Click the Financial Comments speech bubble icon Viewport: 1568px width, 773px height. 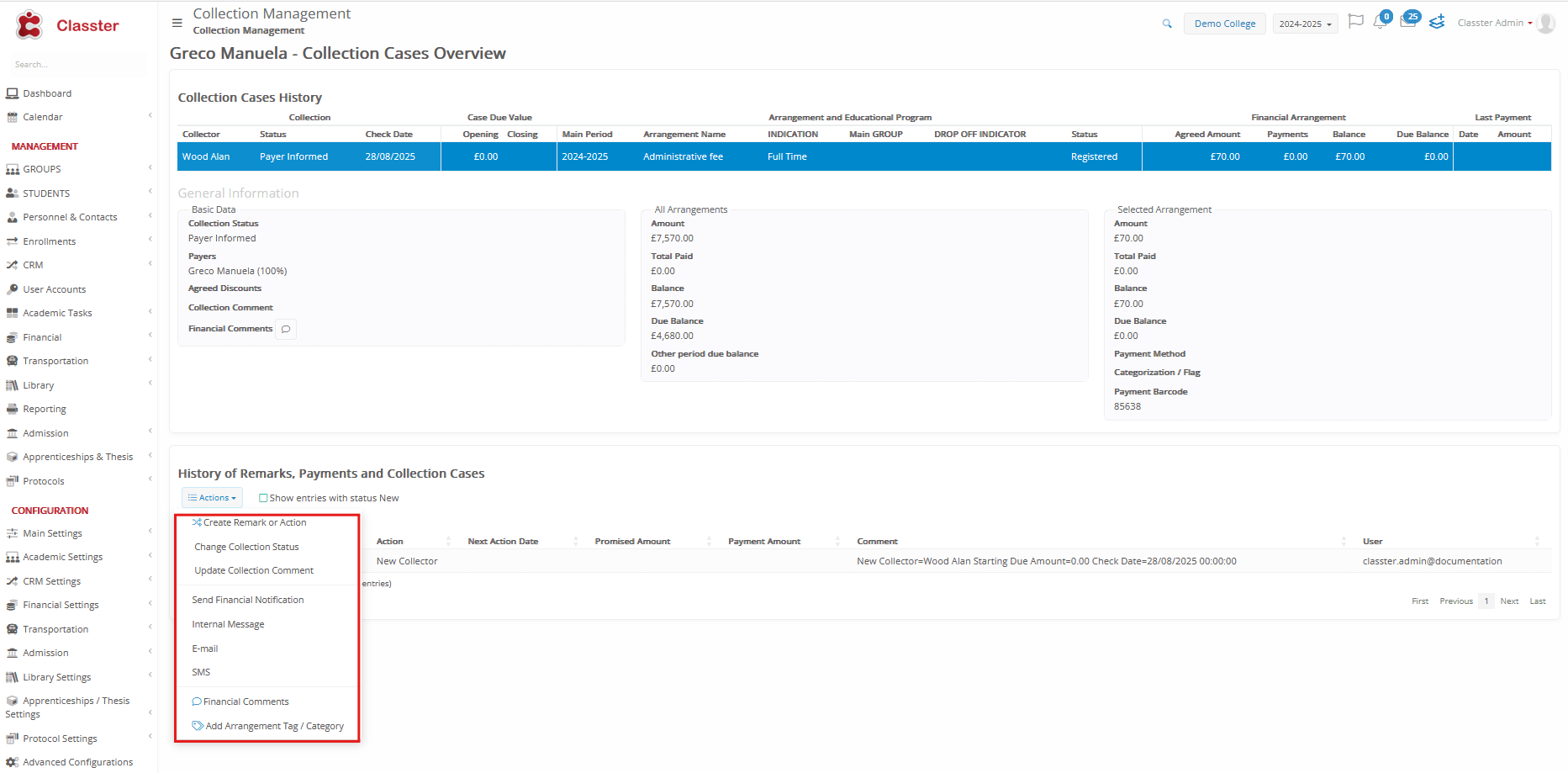tap(286, 329)
